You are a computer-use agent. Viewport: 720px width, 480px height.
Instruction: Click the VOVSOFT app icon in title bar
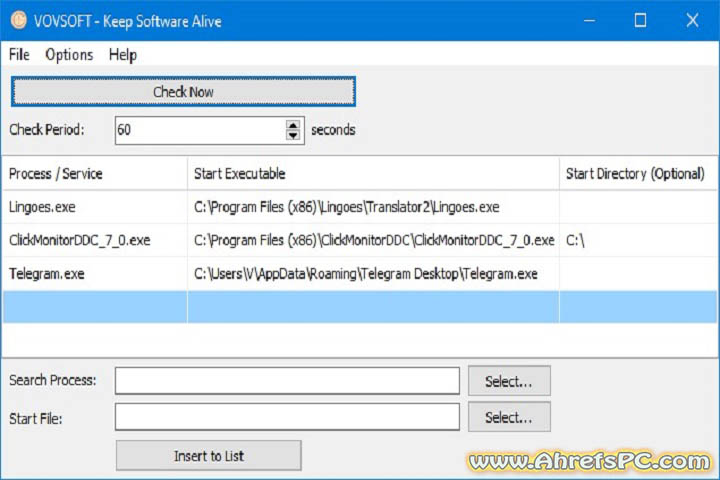19,21
